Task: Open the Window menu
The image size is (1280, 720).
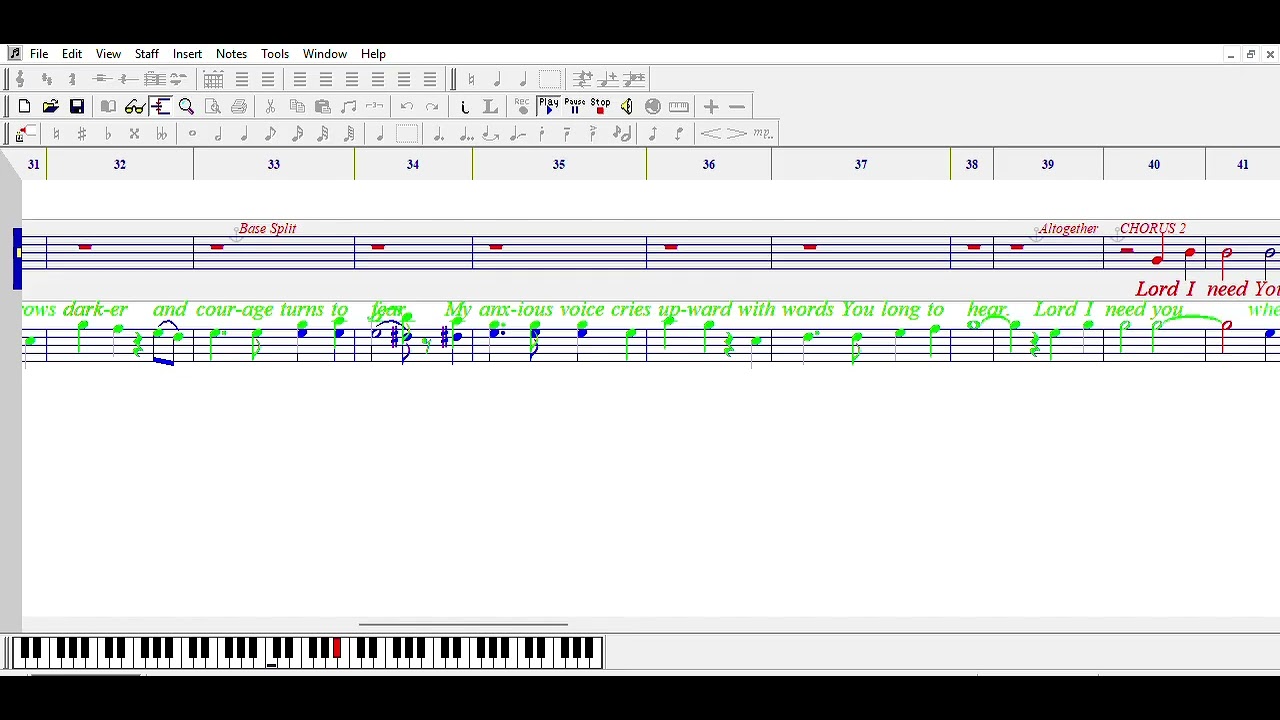Action: coord(325,54)
